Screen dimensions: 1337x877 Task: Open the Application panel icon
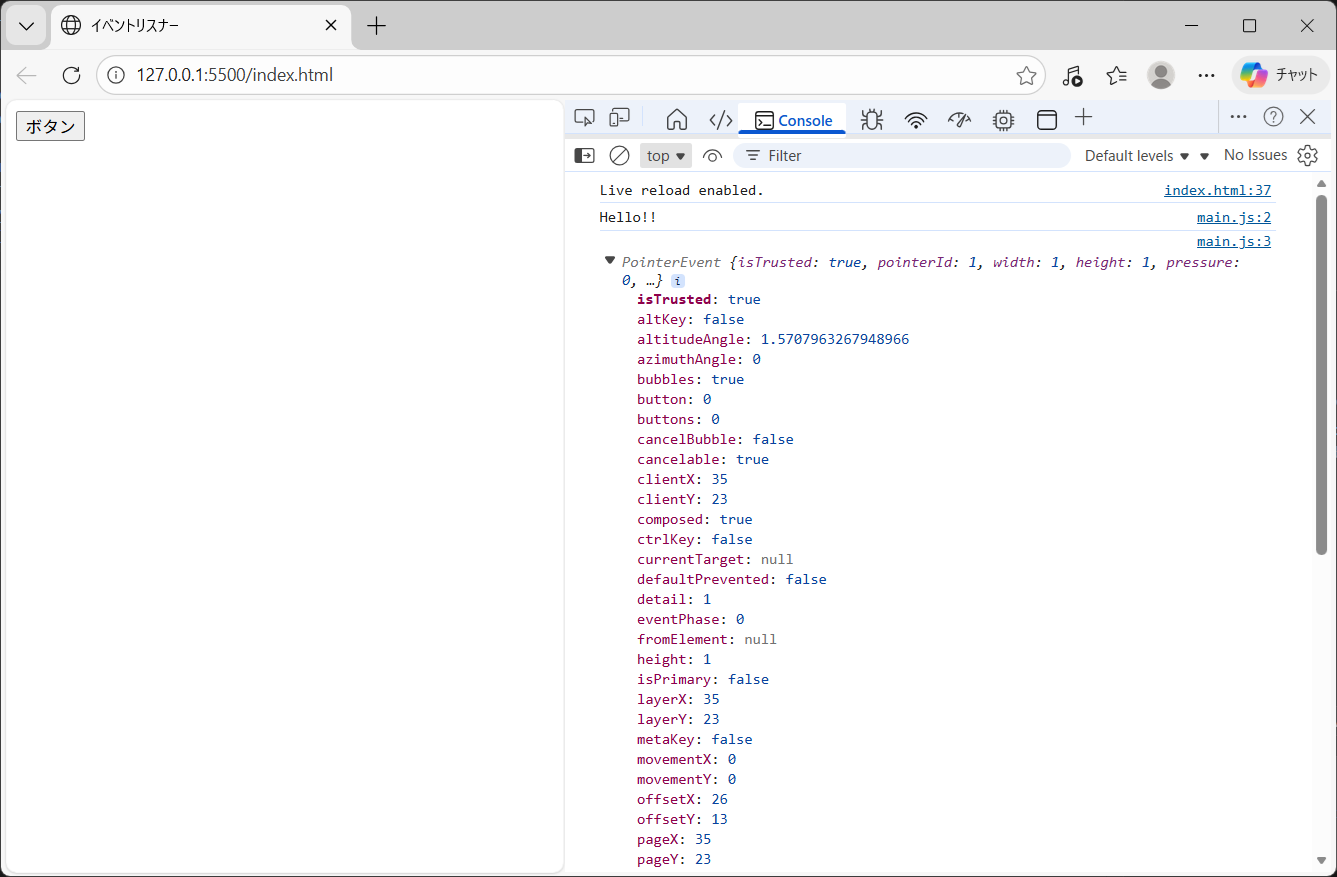[x=1046, y=120]
